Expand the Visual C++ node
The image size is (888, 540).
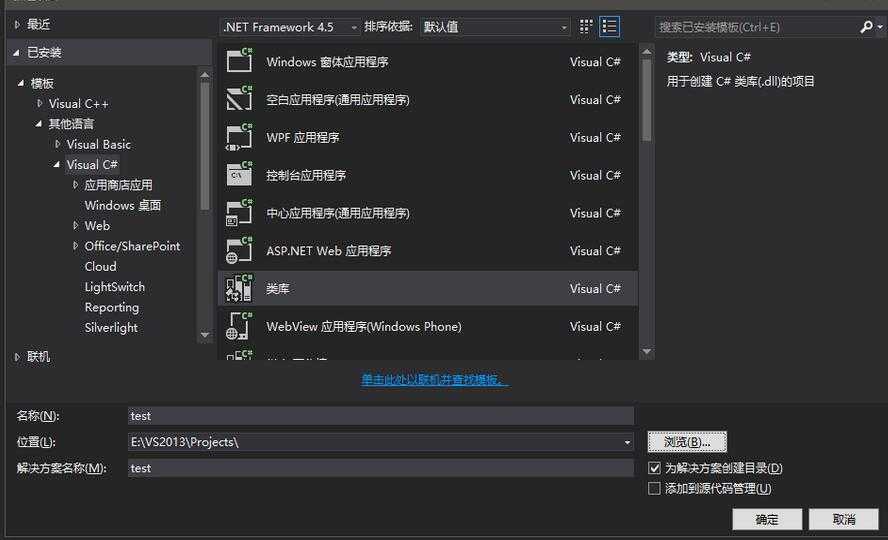(39, 104)
